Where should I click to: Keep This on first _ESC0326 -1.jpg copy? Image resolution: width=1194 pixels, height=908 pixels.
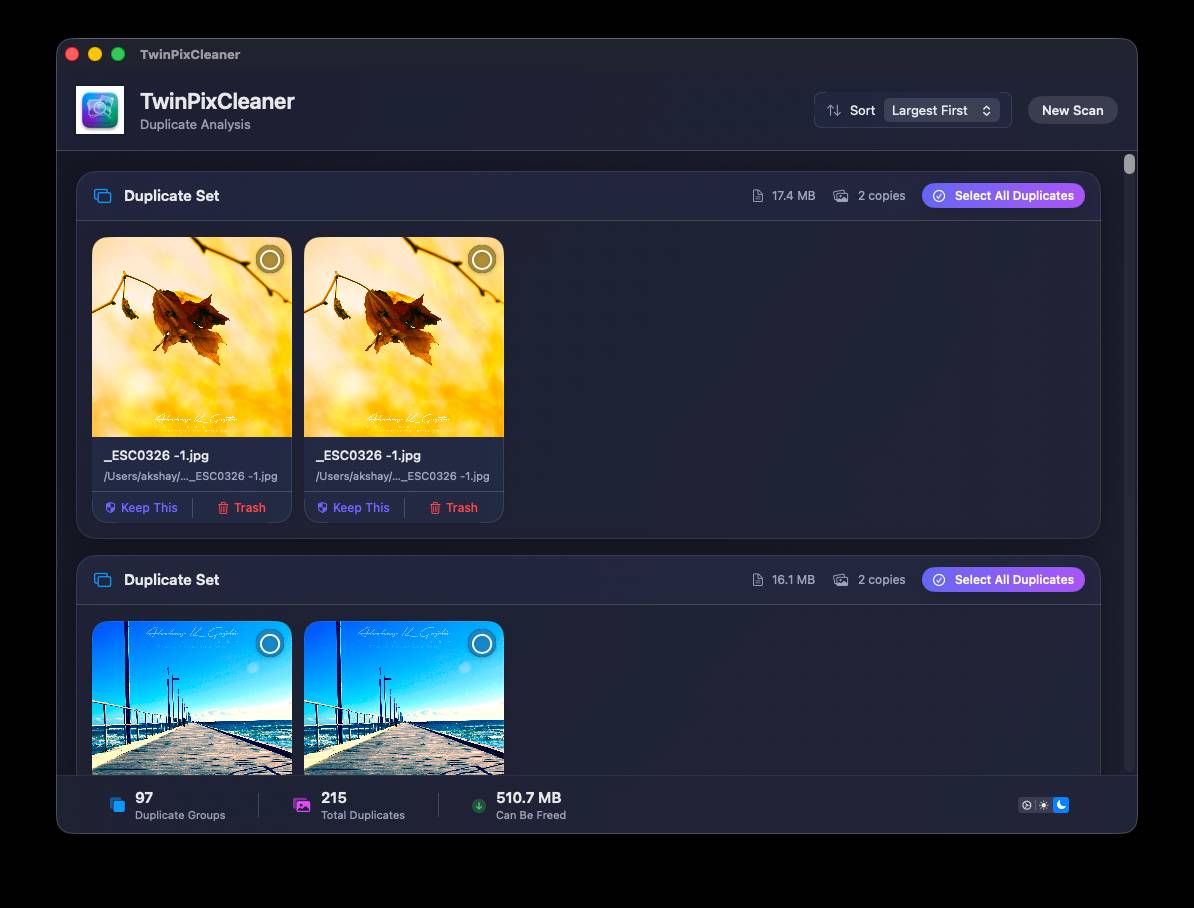pyautogui.click(x=142, y=507)
